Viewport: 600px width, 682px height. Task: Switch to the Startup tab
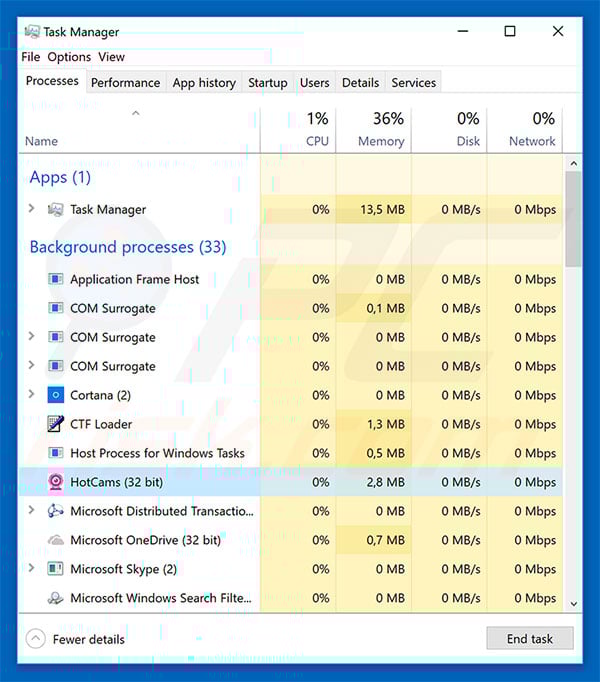click(x=268, y=83)
